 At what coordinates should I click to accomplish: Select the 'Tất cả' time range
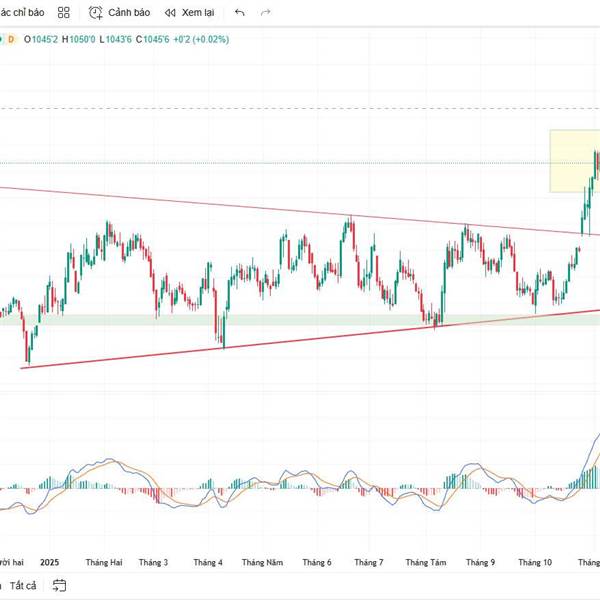pos(23,586)
